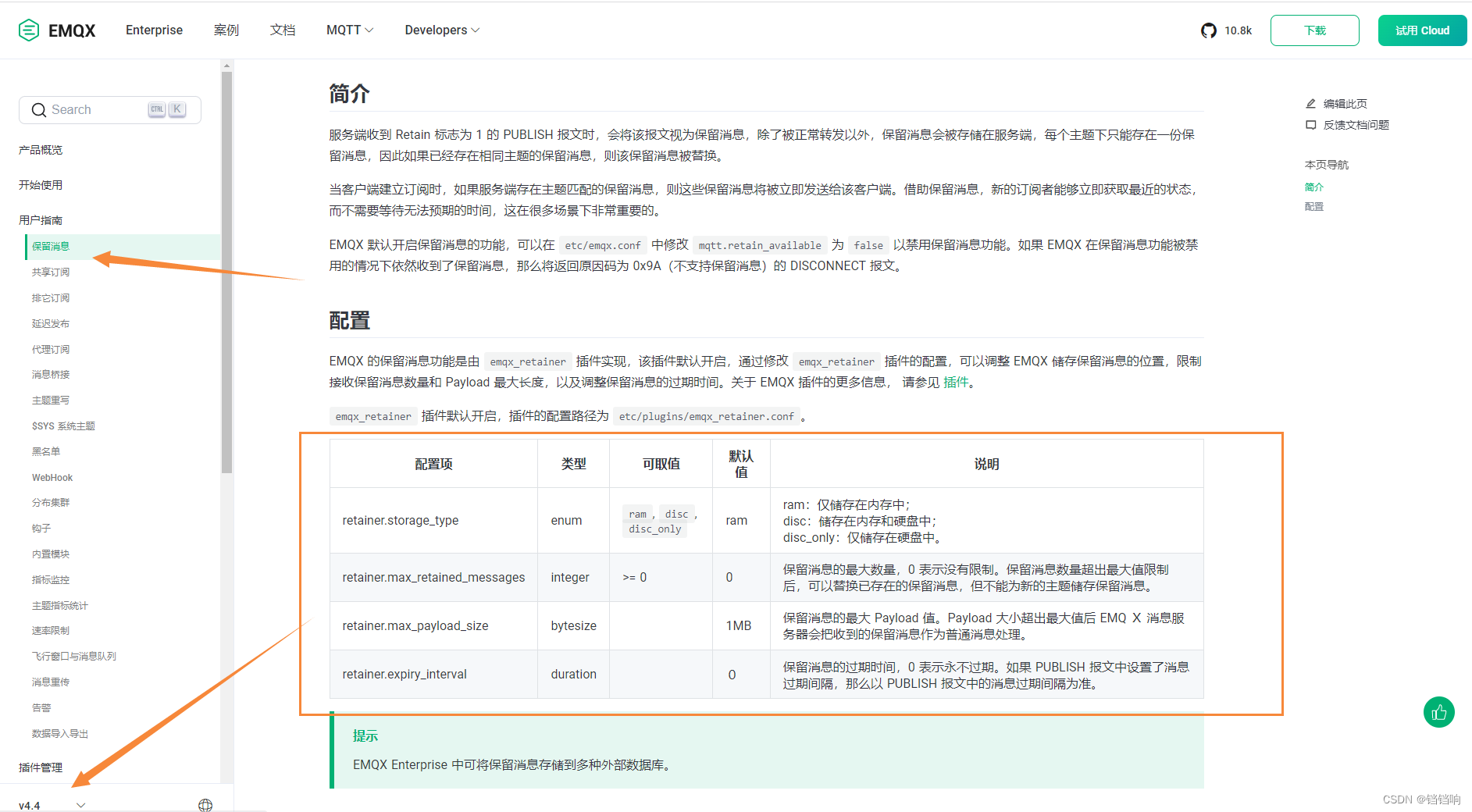The height and width of the screenshot is (812, 1472).
Task: Click the 编辑此页 link
Action: [1345, 103]
